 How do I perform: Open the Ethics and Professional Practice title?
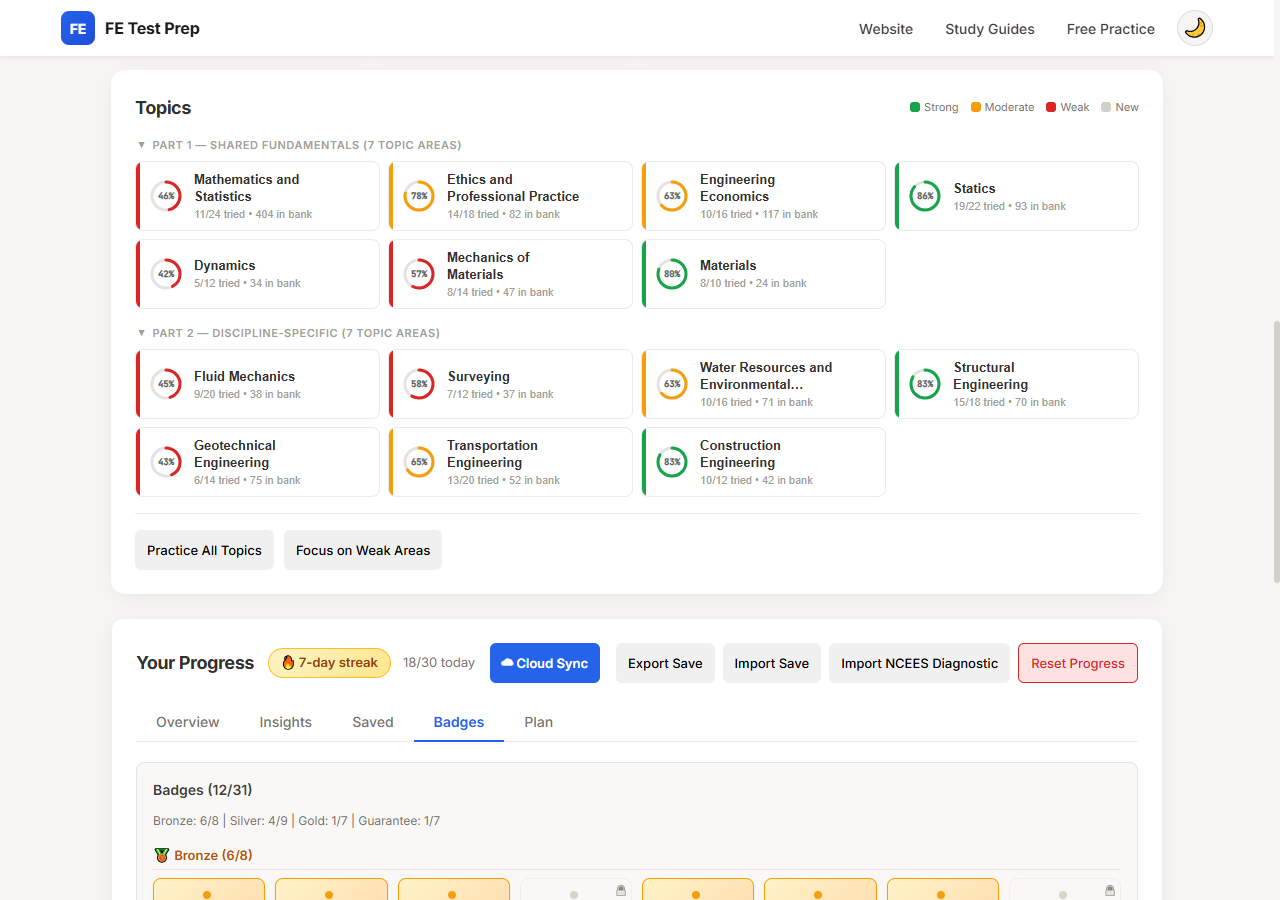click(513, 188)
